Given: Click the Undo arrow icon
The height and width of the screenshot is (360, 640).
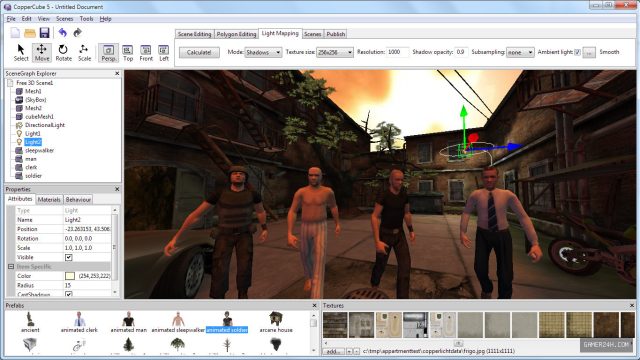Looking at the screenshot, I should 62,32.
